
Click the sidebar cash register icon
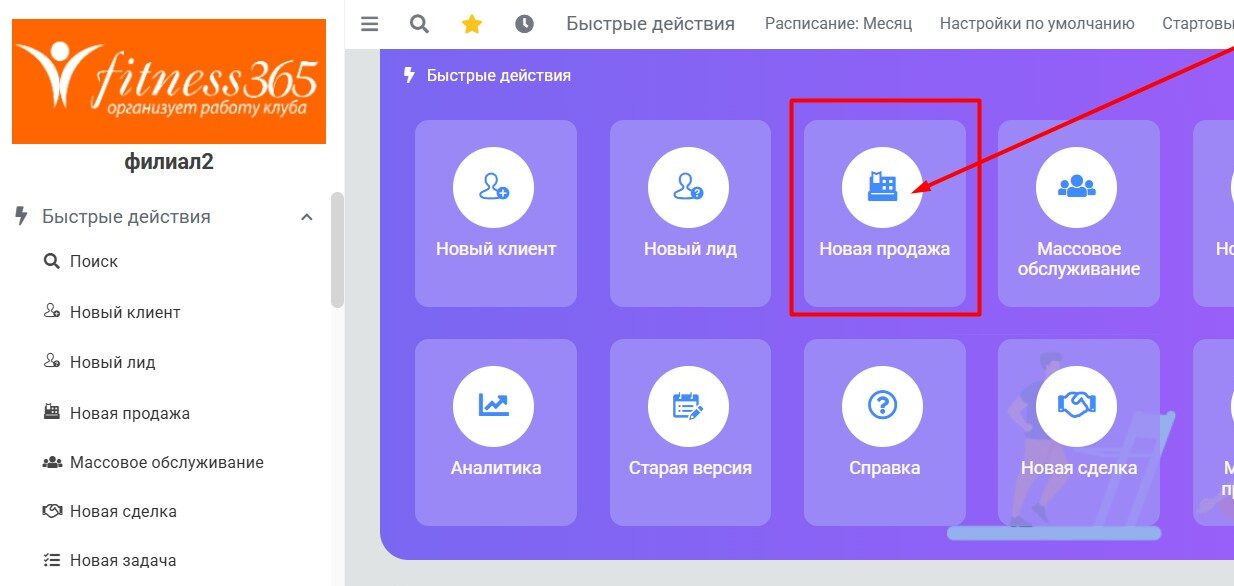coord(52,412)
